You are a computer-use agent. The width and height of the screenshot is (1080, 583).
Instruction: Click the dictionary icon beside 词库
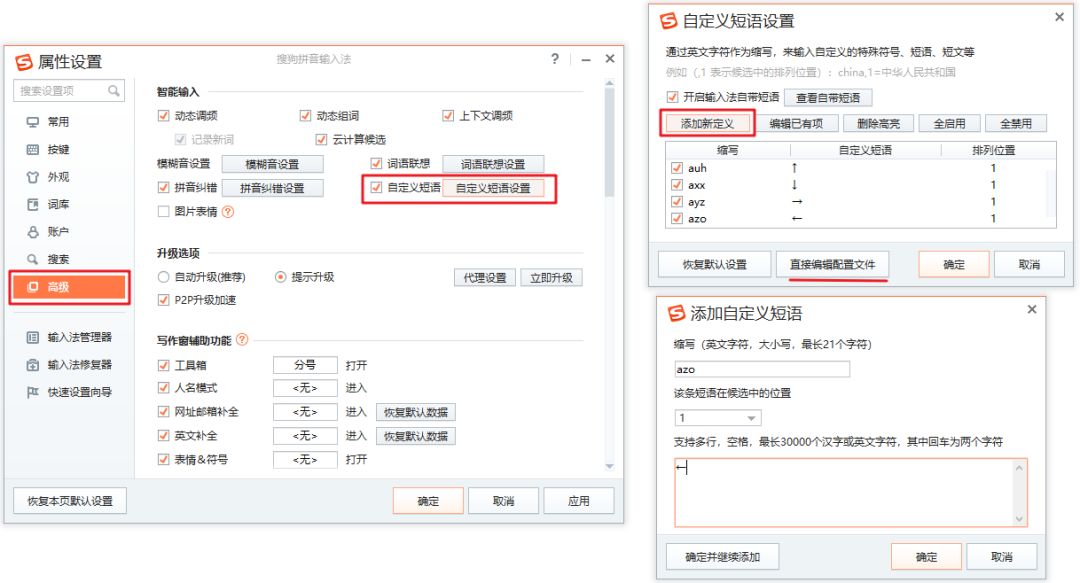[x=32, y=205]
